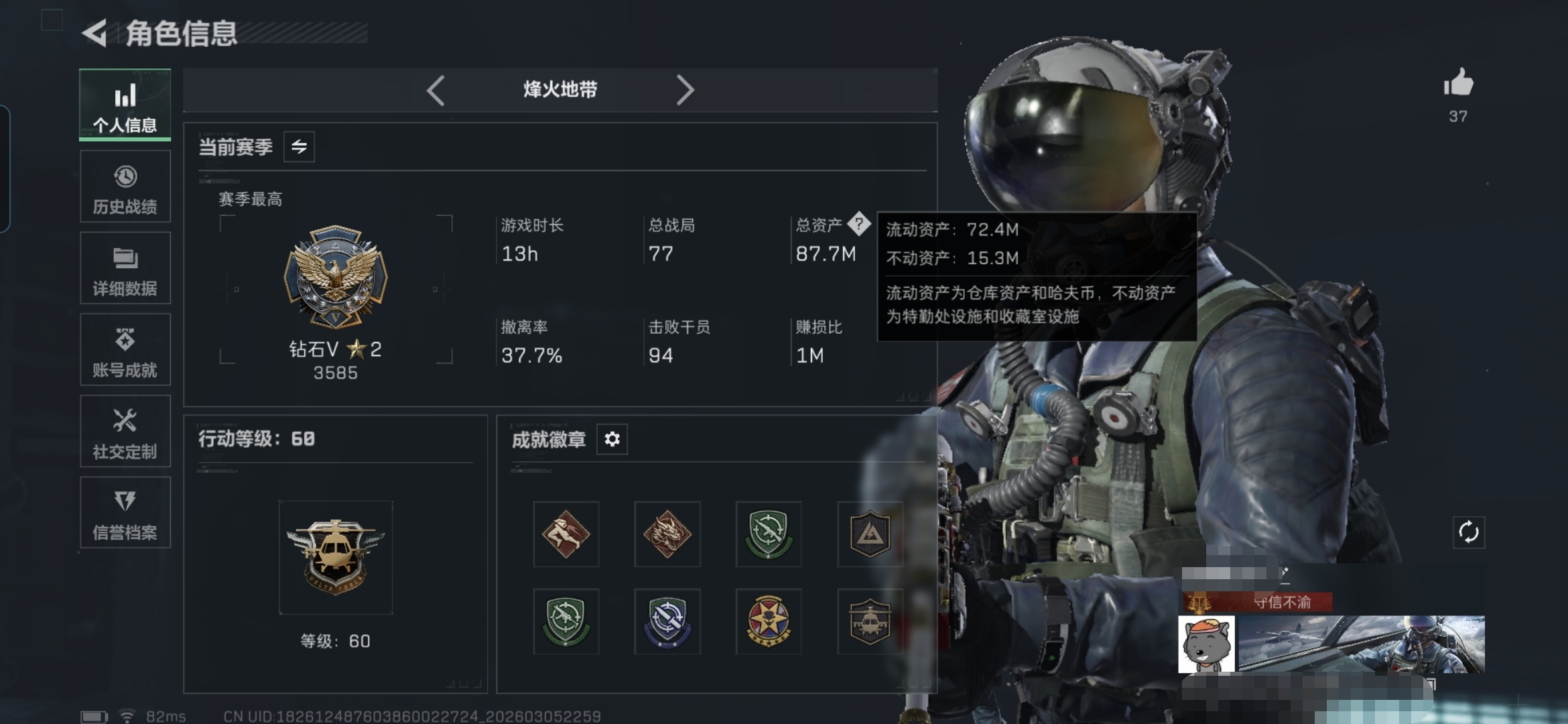Select the red star achievement badge
1568x724 pixels.
click(x=768, y=621)
